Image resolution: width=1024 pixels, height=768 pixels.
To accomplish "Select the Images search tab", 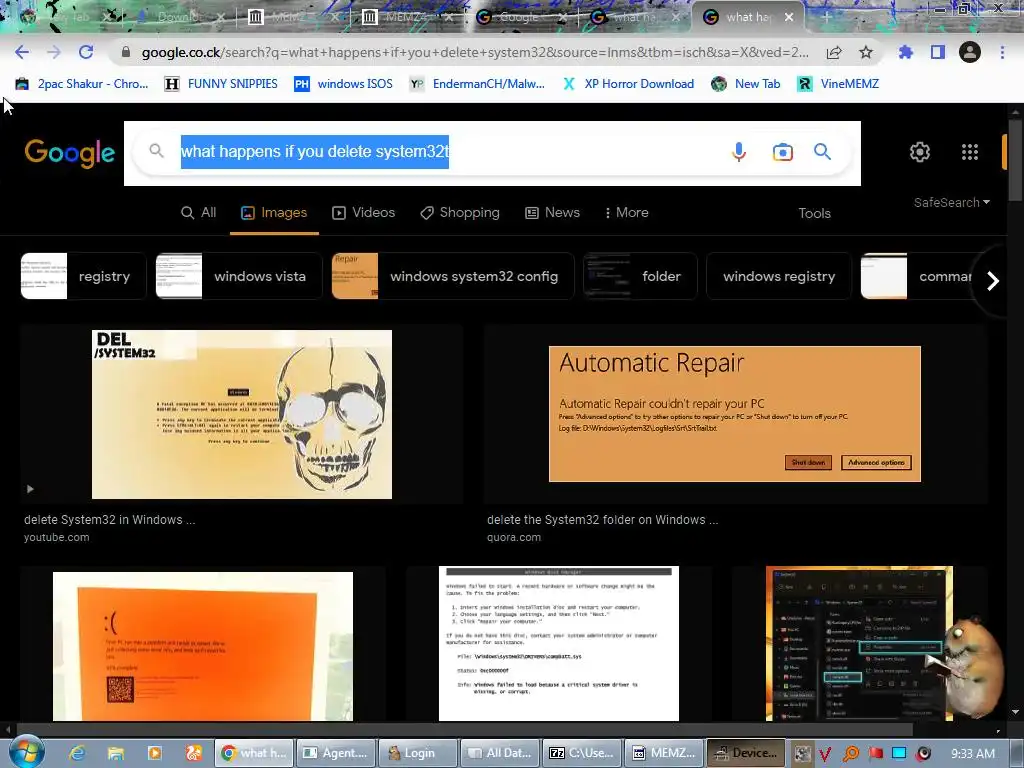I will point(274,213).
